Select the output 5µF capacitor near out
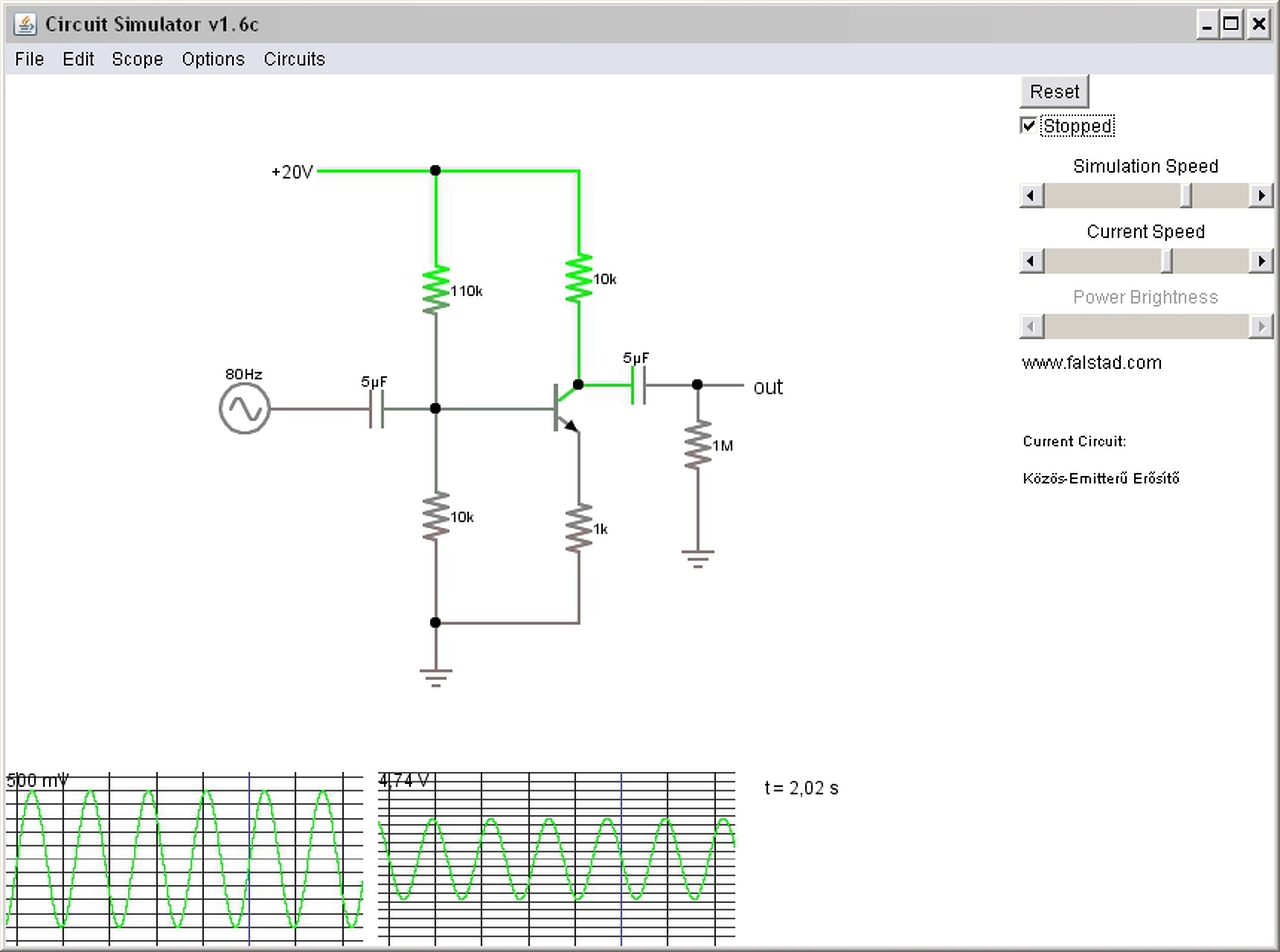The height and width of the screenshot is (952, 1280). point(638,385)
